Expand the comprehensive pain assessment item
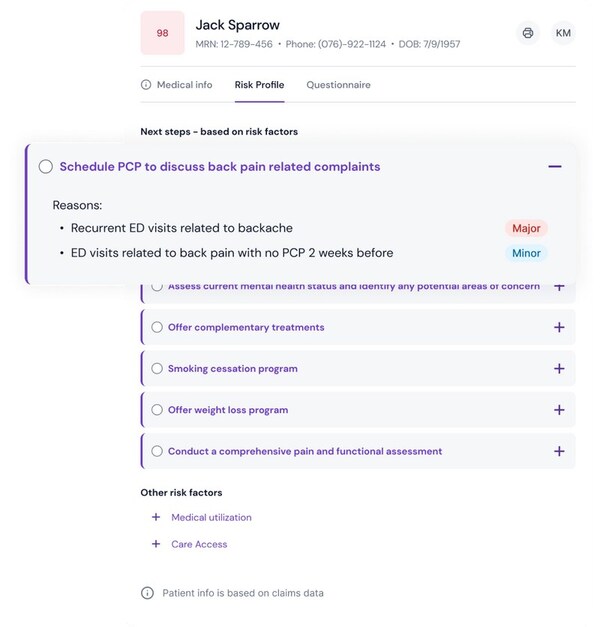The height and width of the screenshot is (627, 600). (559, 451)
